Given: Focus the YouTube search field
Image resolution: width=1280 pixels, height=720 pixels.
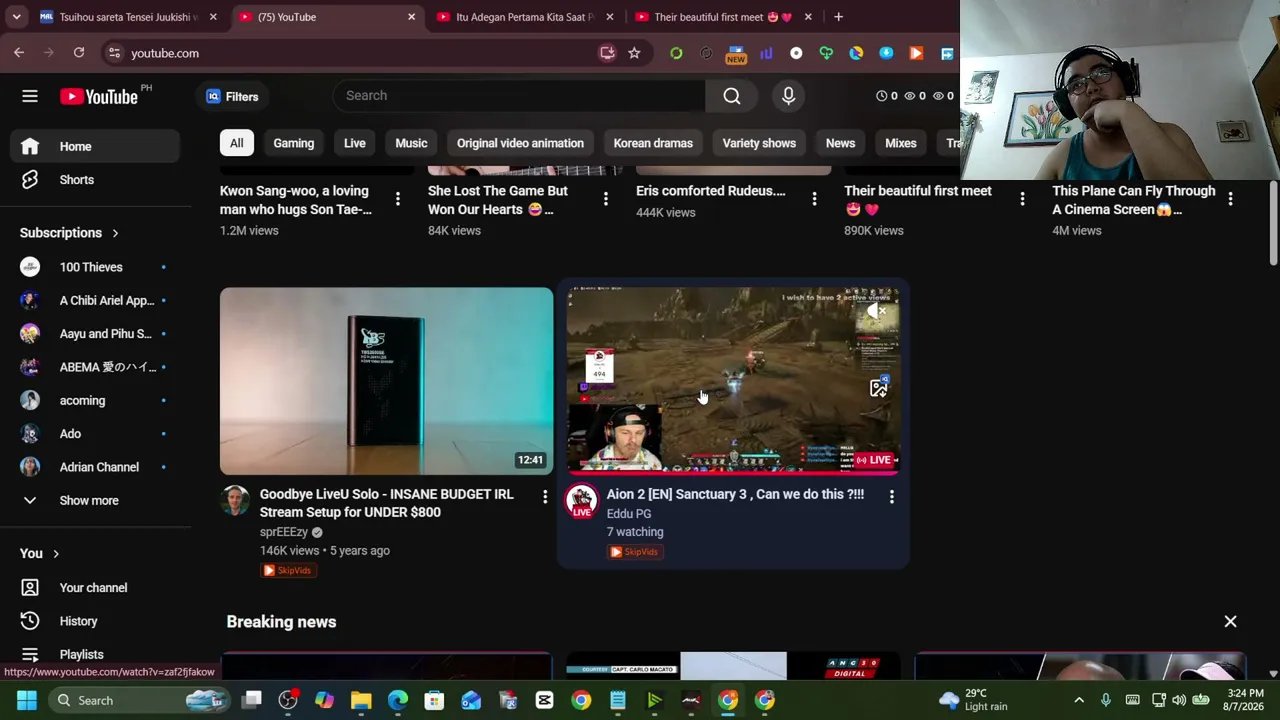Looking at the screenshot, I should 519,96.
